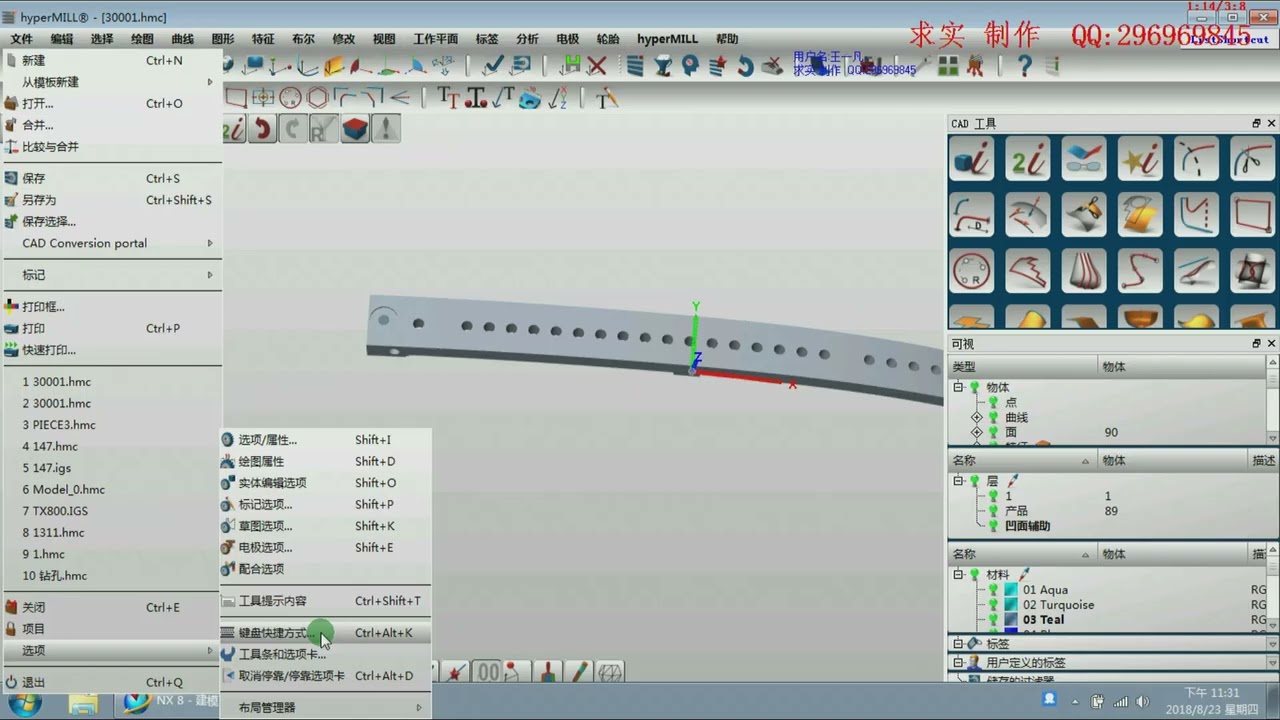Select the curve trim scissors tool
The height and width of the screenshot is (720, 1280).
point(1252,159)
